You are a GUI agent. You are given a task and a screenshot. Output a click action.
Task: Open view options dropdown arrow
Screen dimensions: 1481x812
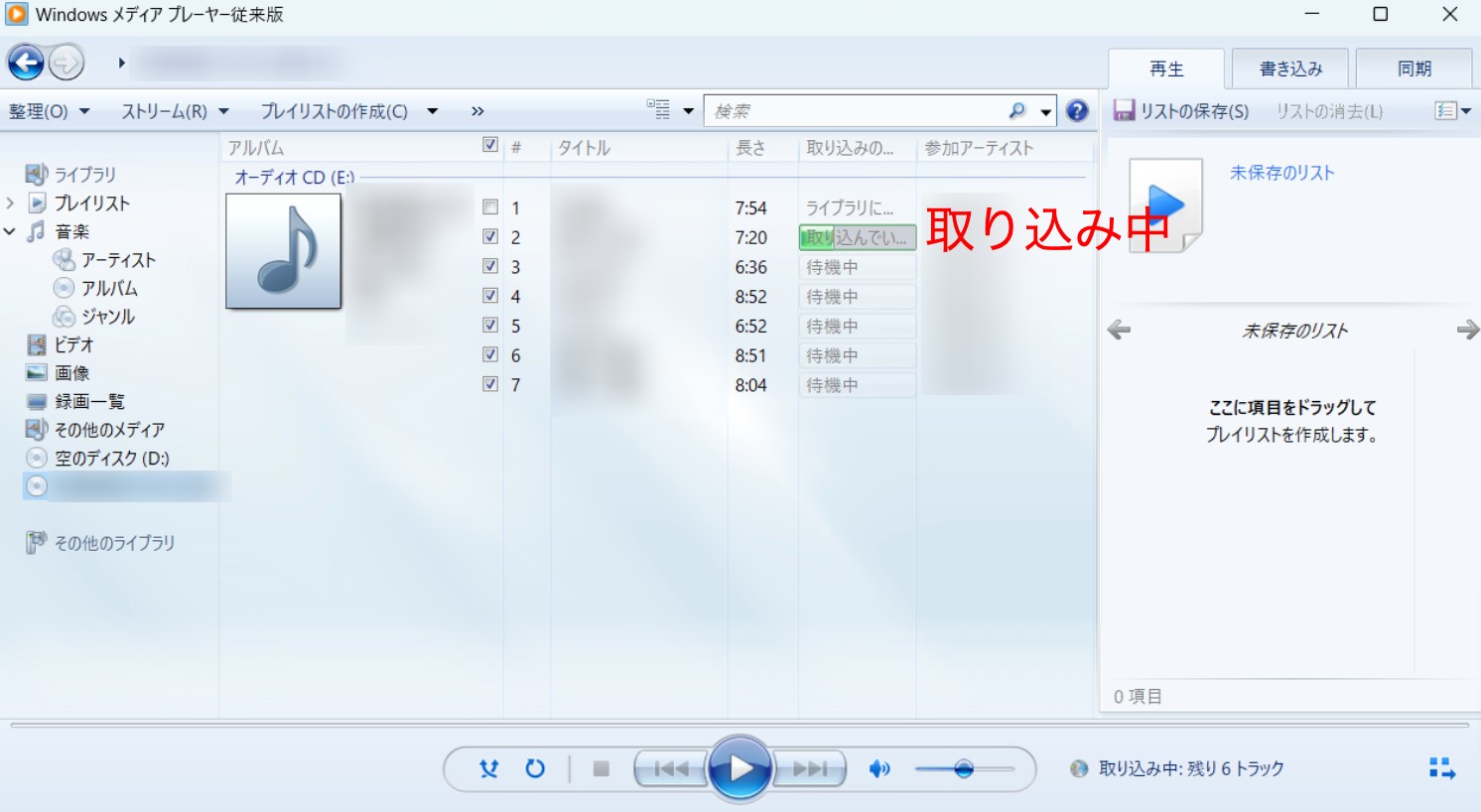tap(688, 111)
